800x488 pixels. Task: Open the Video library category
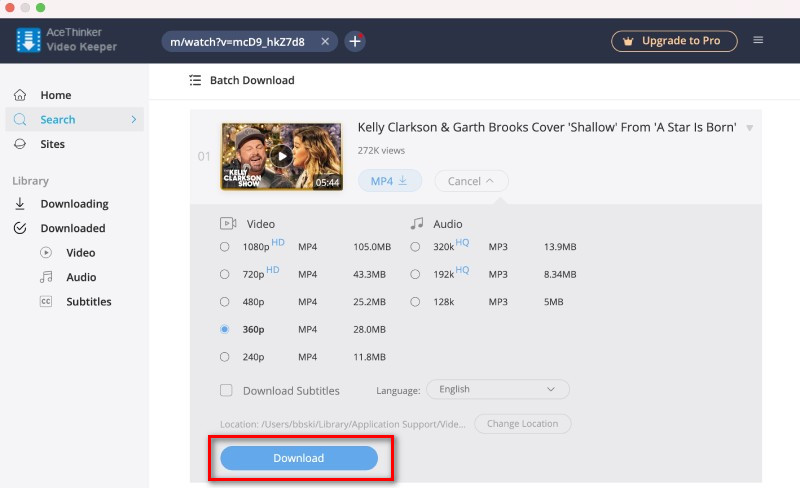(81, 253)
